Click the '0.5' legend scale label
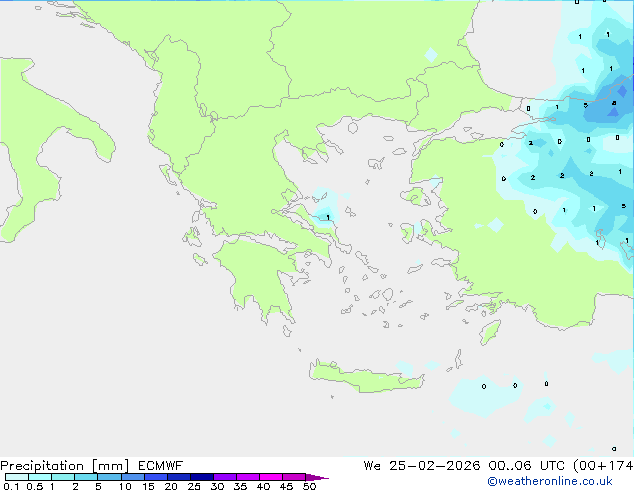Image resolution: width=634 pixels, height=490 pixels. click(35, 486)
